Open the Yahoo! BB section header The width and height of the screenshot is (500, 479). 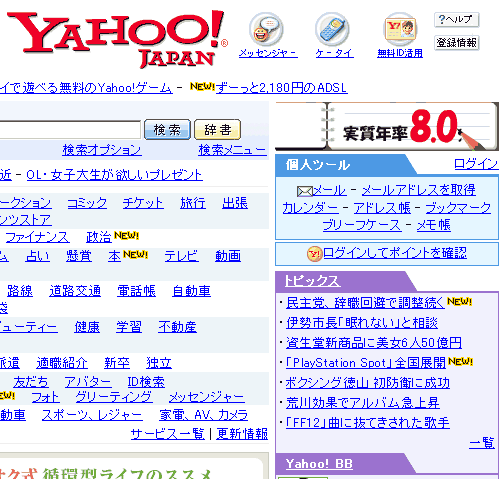(319, 464)
